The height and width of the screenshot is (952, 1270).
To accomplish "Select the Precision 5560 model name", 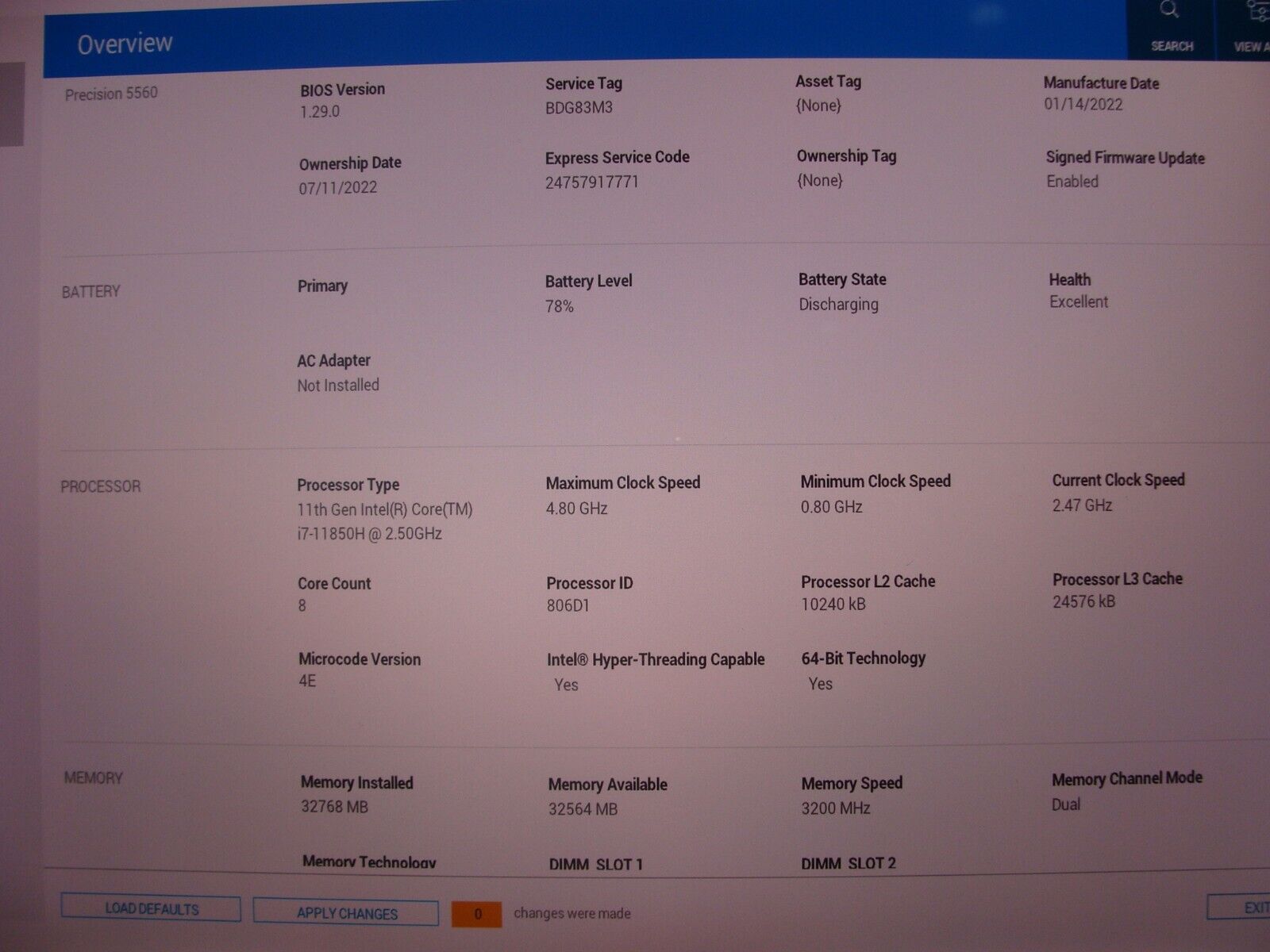I will click(111, 94).
